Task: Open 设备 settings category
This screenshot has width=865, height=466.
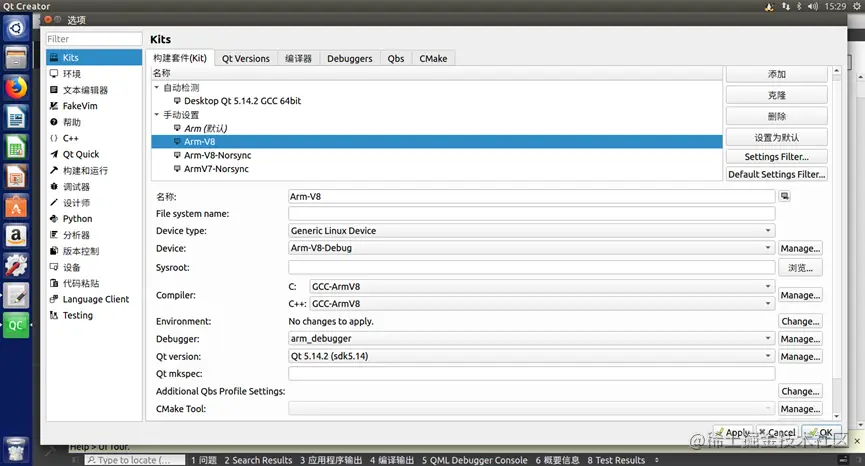Action: tap(94, 267)
